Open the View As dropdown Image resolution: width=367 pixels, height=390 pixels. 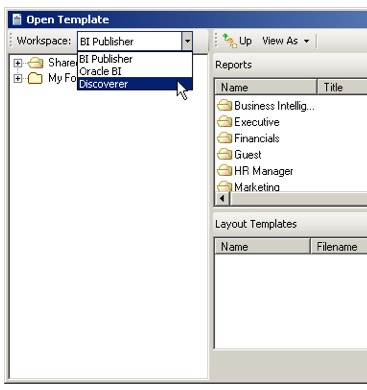[x=286, y=41]
